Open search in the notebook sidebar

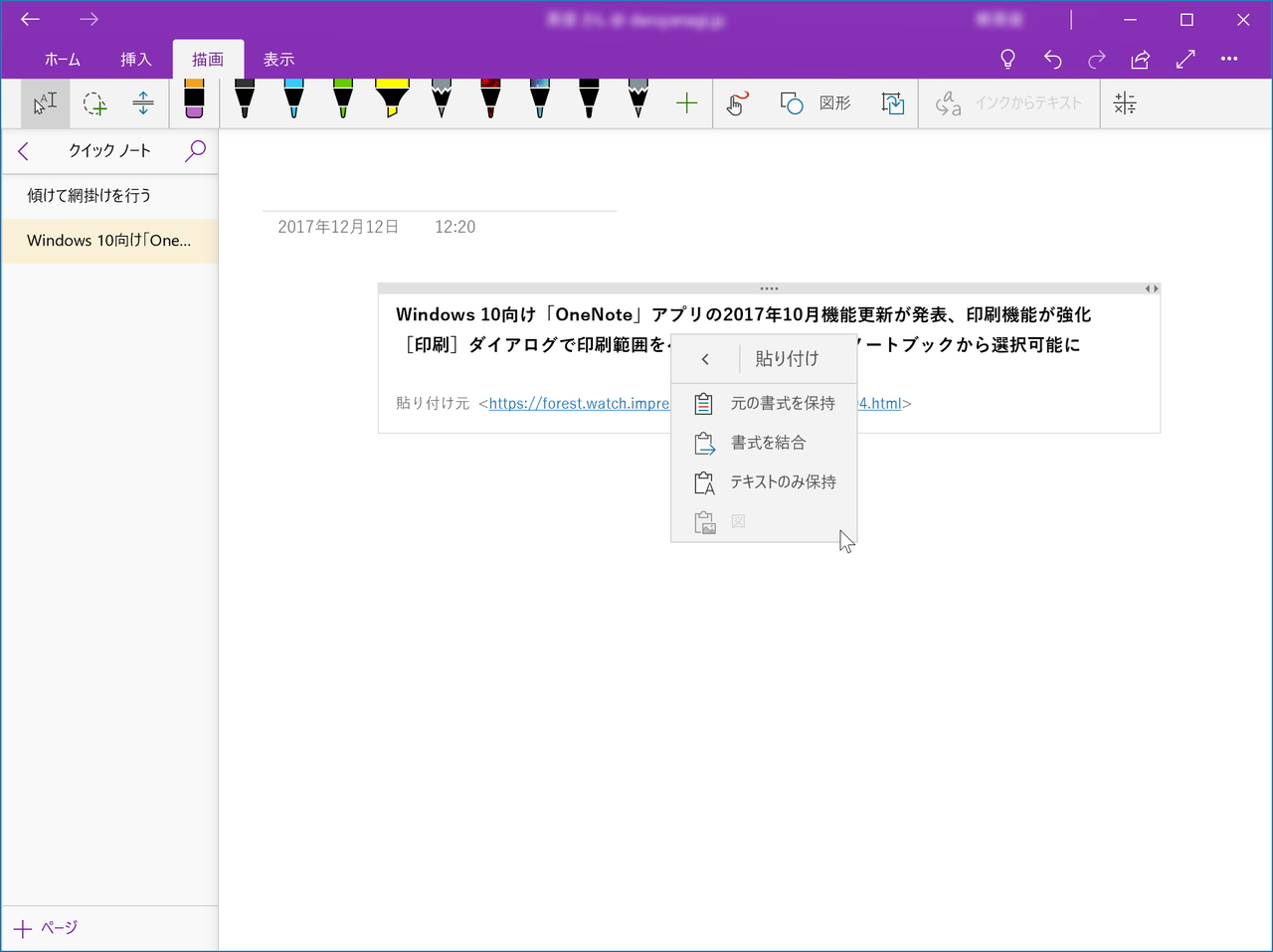pos(195,151)
